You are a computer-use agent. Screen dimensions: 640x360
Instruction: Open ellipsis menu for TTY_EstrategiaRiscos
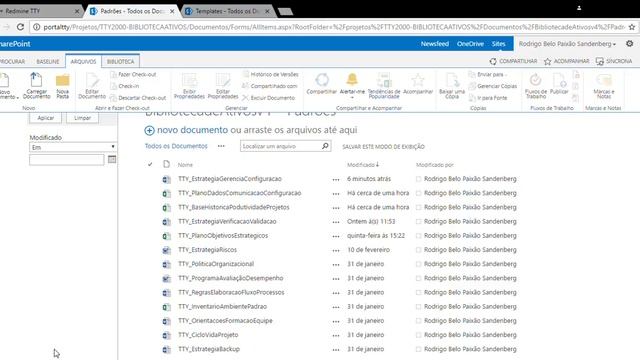[336, 250]
